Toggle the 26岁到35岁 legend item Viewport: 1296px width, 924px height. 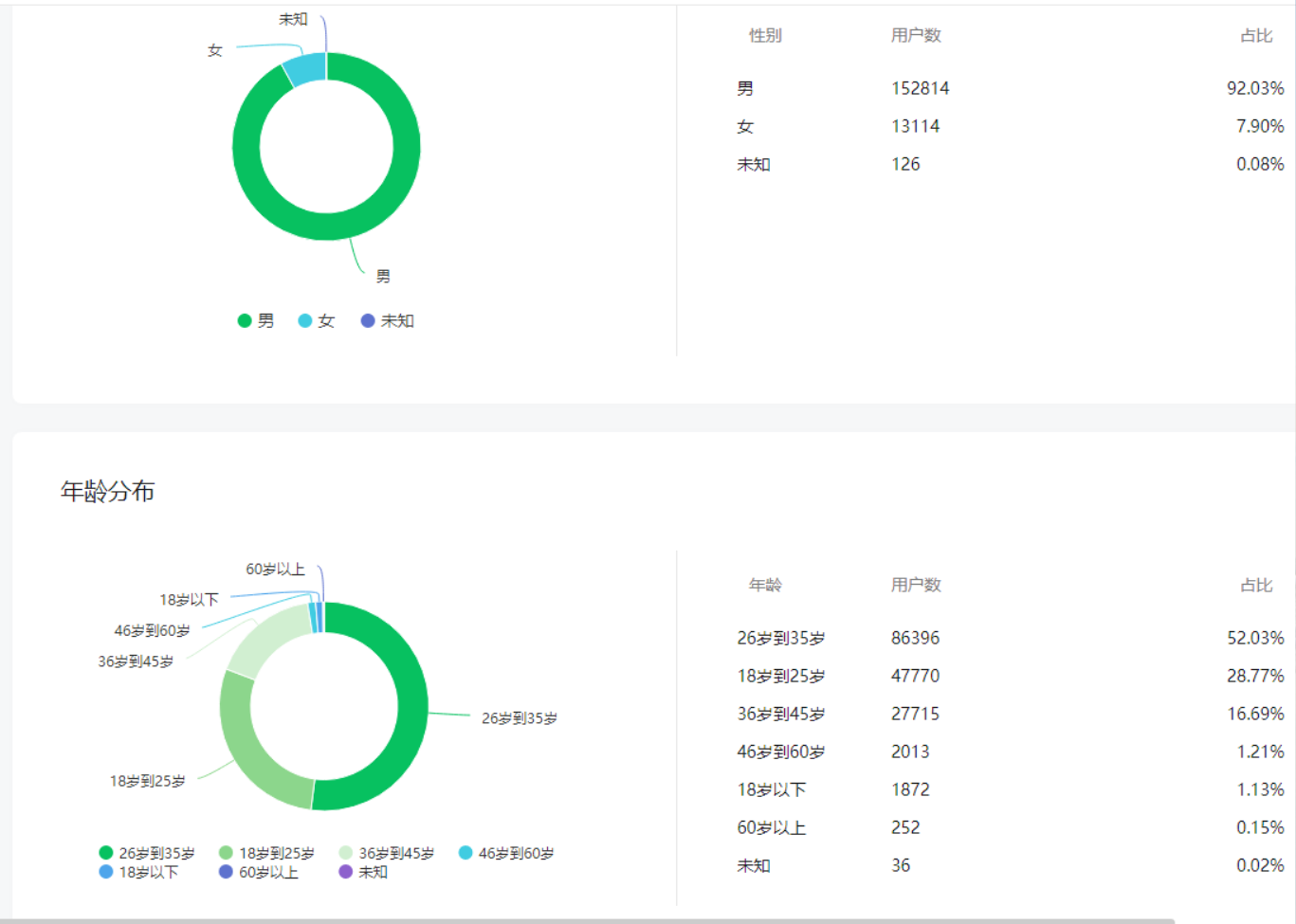click(147, 853)
